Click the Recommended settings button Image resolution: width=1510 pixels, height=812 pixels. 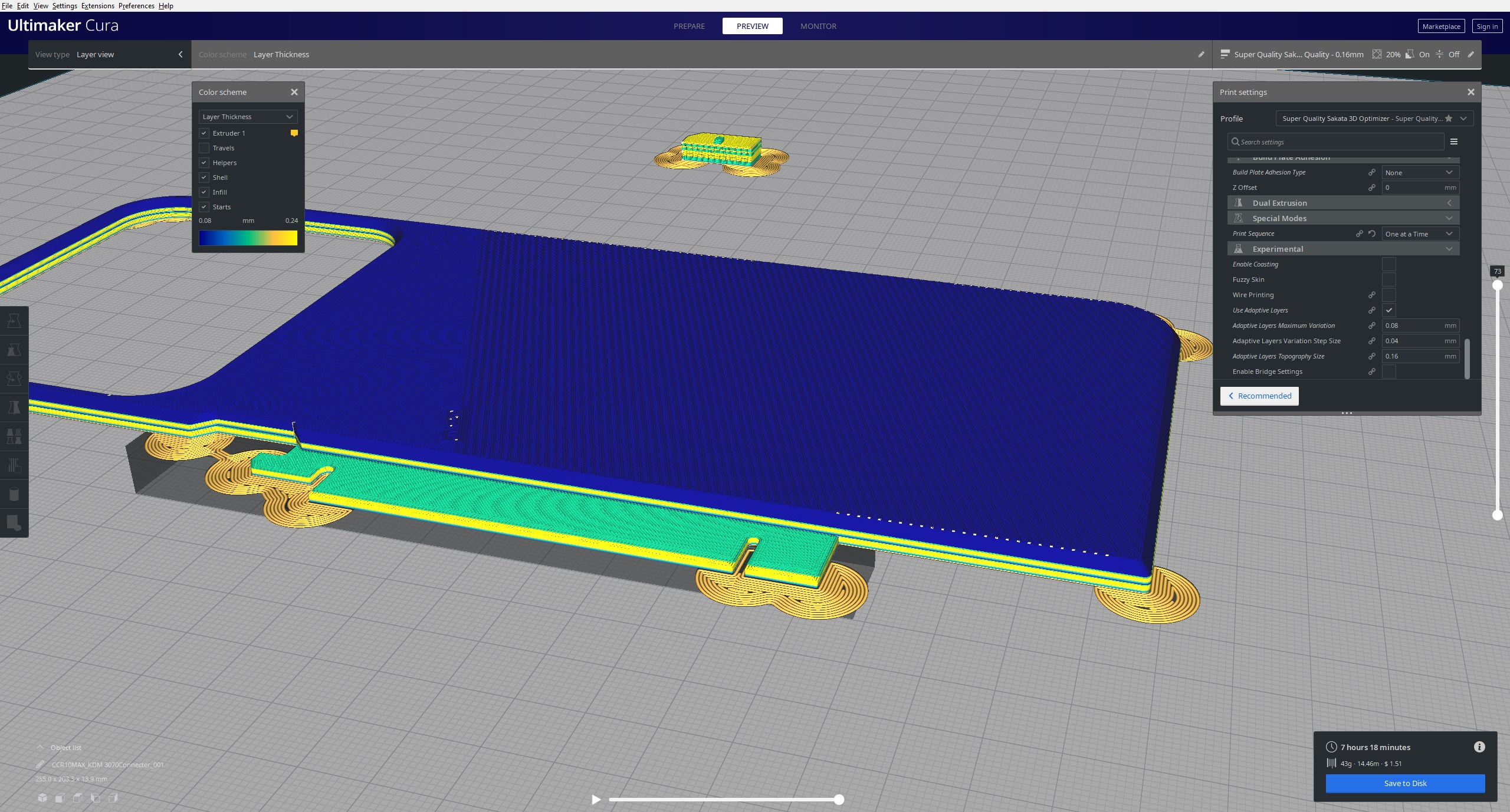click(x=1259, y=396)
